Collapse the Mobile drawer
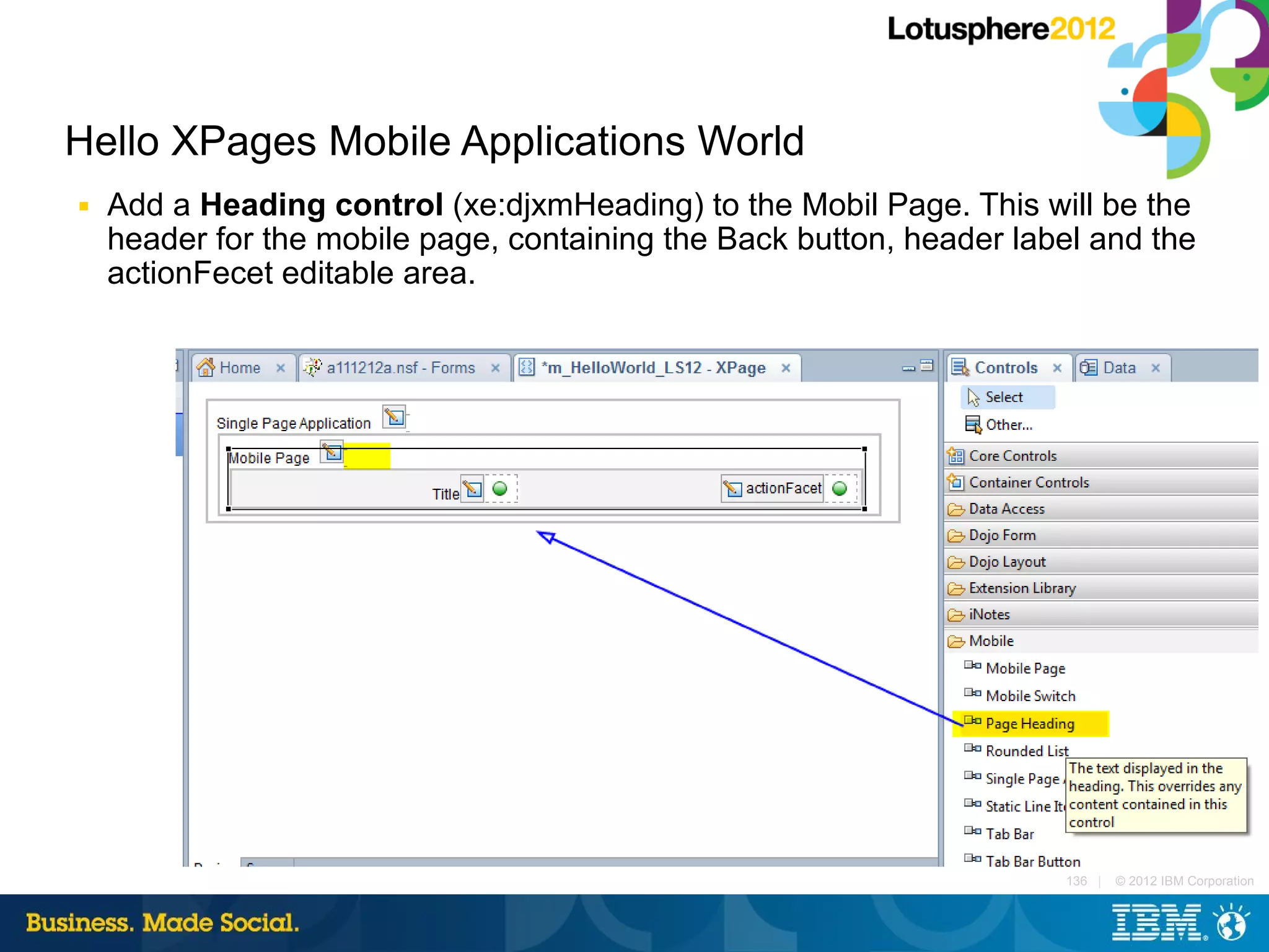The width and height of the screenshot is (1269, 952). (1102, 641)
